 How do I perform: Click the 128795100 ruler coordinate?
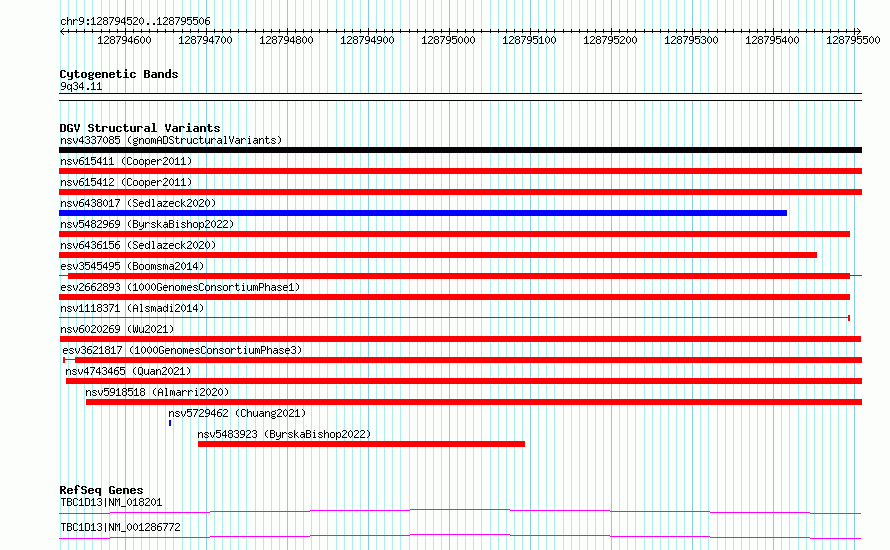(x=529, y=40)
